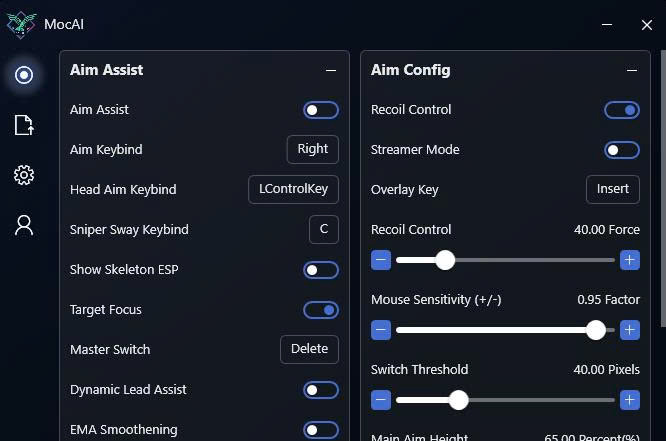
Task: Change the Aim Keybind Right button
Action: coord(313,149)
